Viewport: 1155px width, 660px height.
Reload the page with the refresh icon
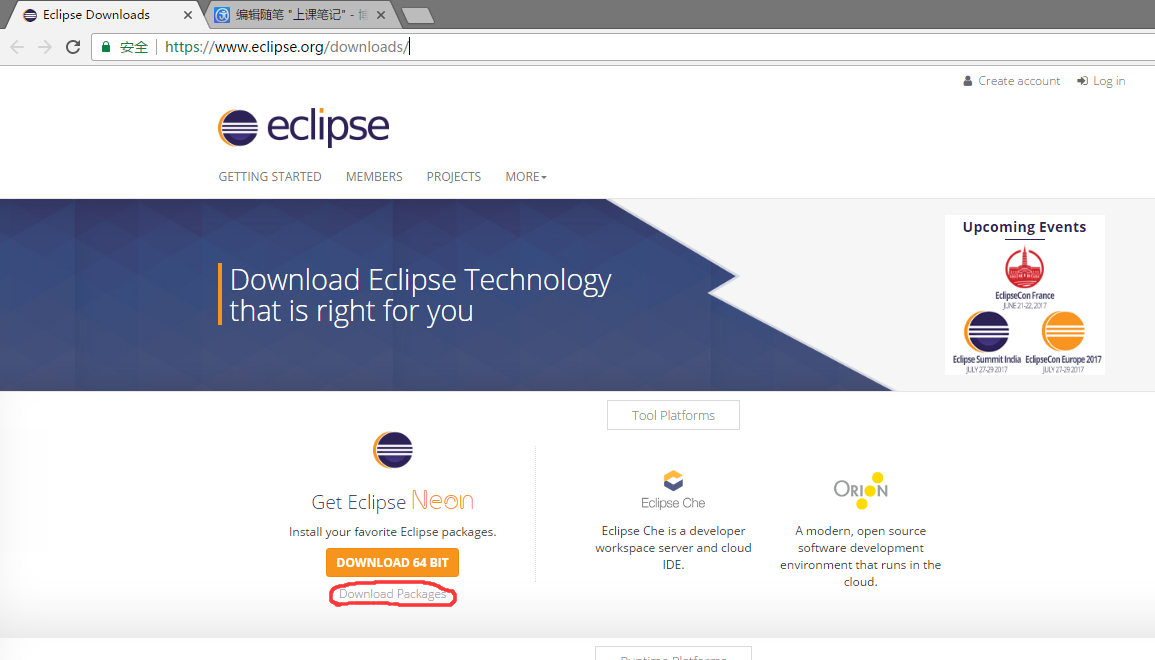[x=73, y=47]
